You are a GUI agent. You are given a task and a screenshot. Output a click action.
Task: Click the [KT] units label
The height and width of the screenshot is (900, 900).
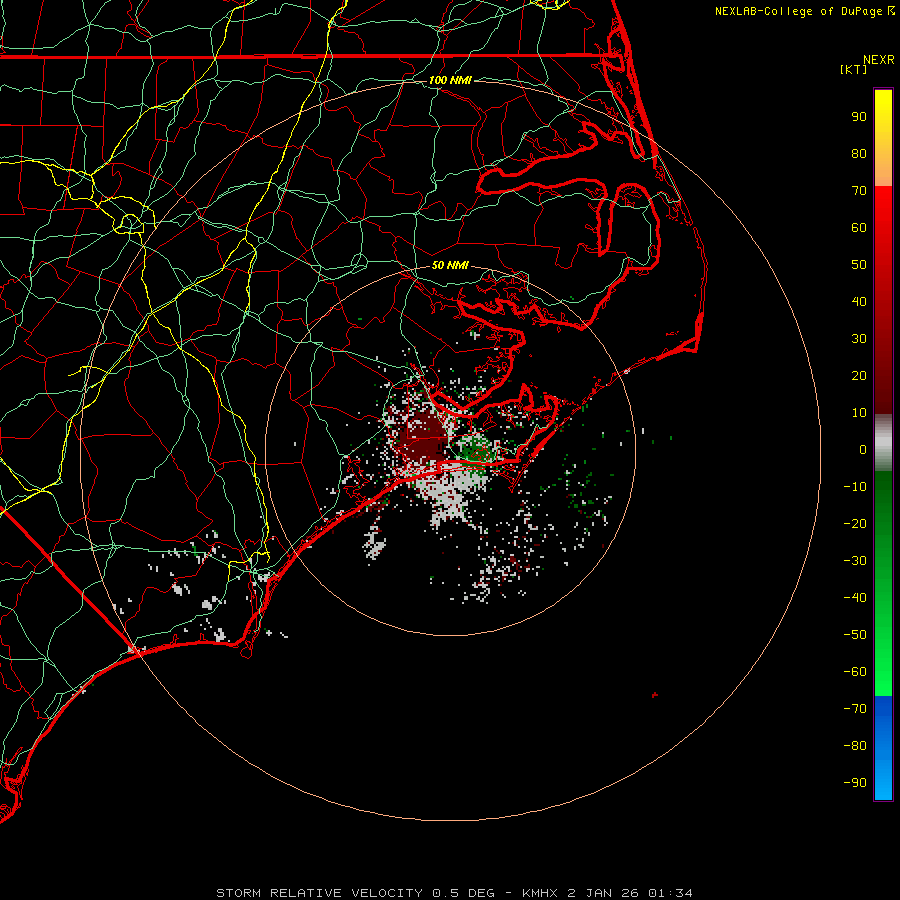(x=853, y=69)
